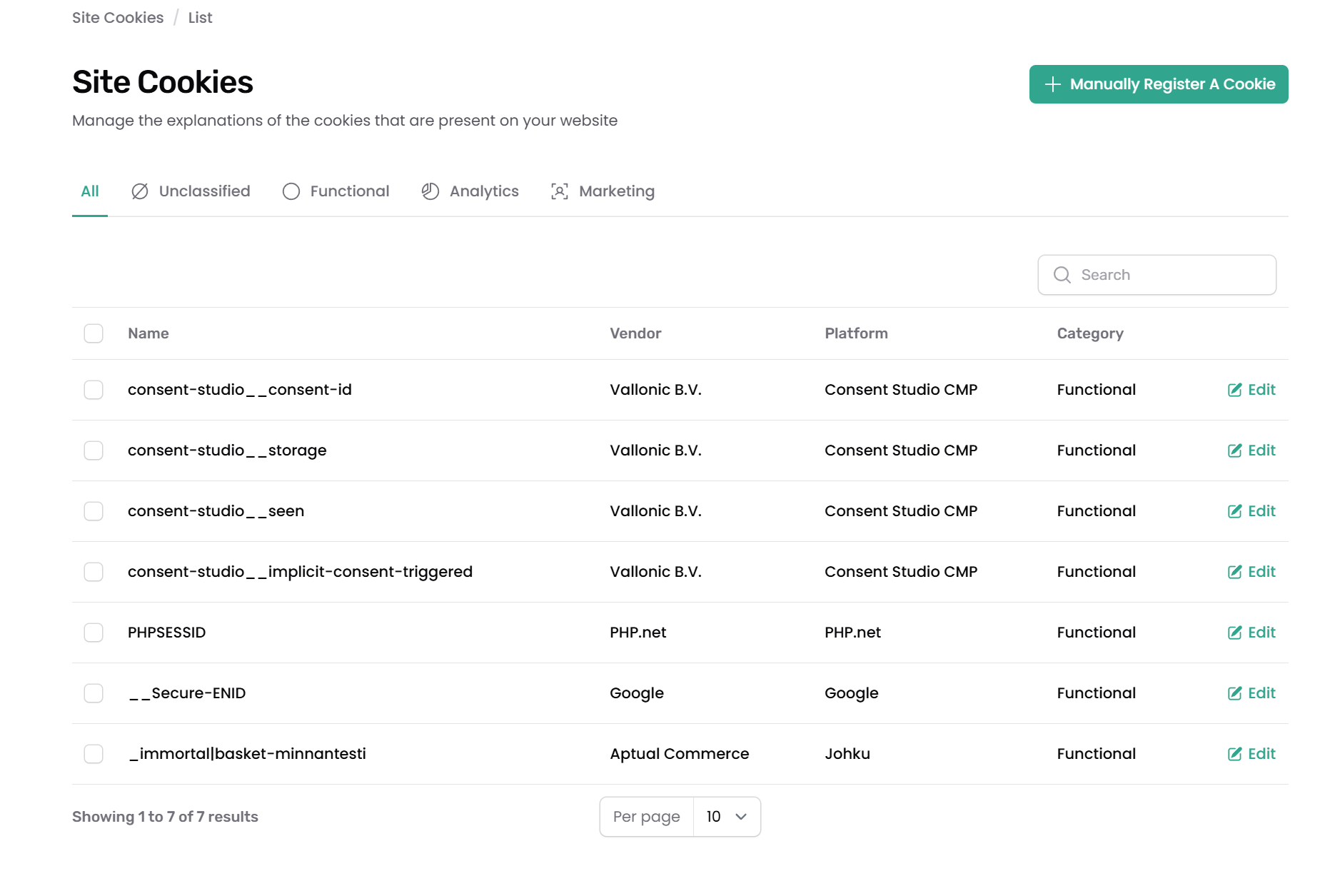Screen dimensions: 1325x896
Task: Check the consent-studio__storage row checkbox
Action: click(x=94, y=450)
